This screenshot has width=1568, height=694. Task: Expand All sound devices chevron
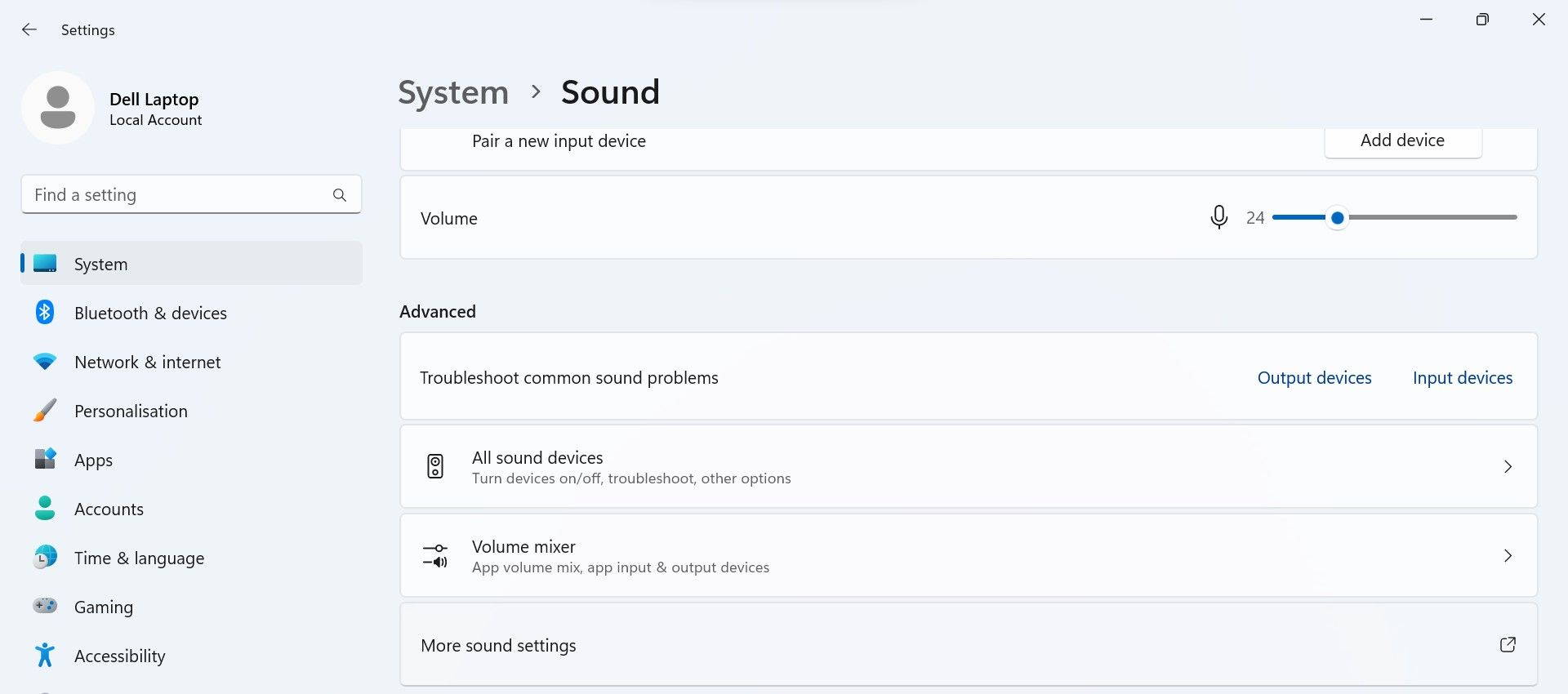pos(1508,467)
